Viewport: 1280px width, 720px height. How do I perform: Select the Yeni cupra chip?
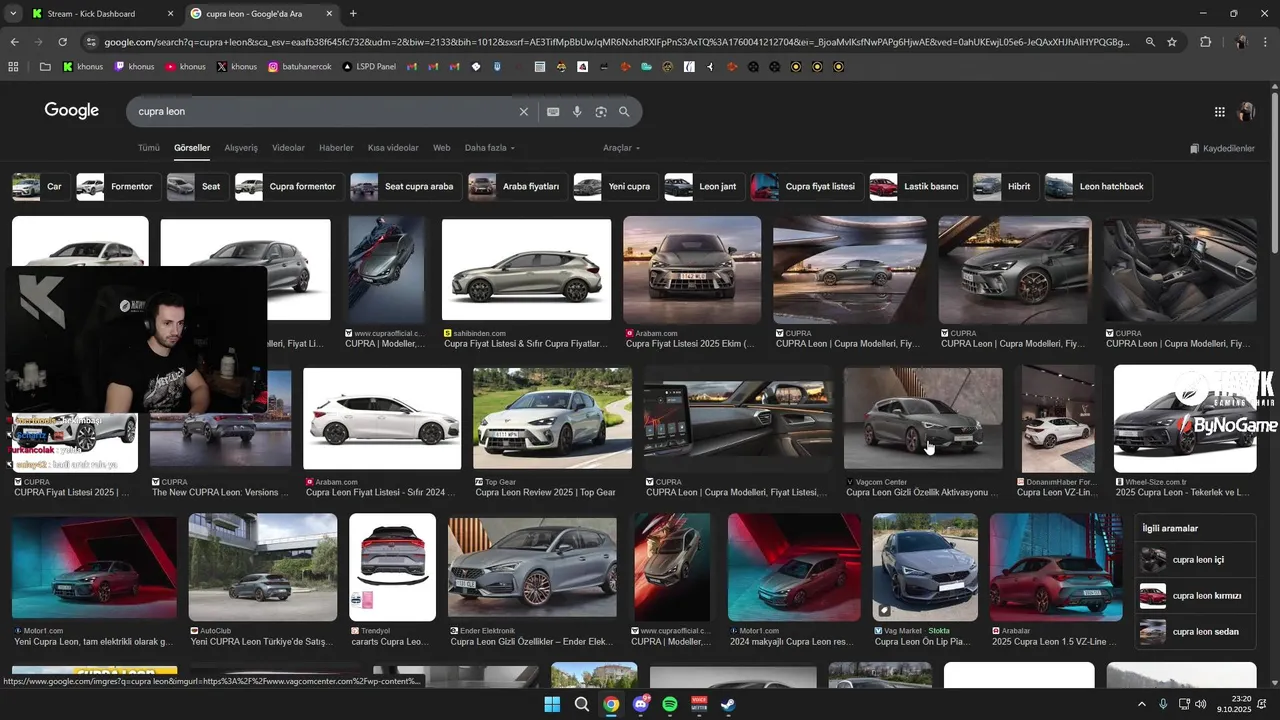coord(615,187)
